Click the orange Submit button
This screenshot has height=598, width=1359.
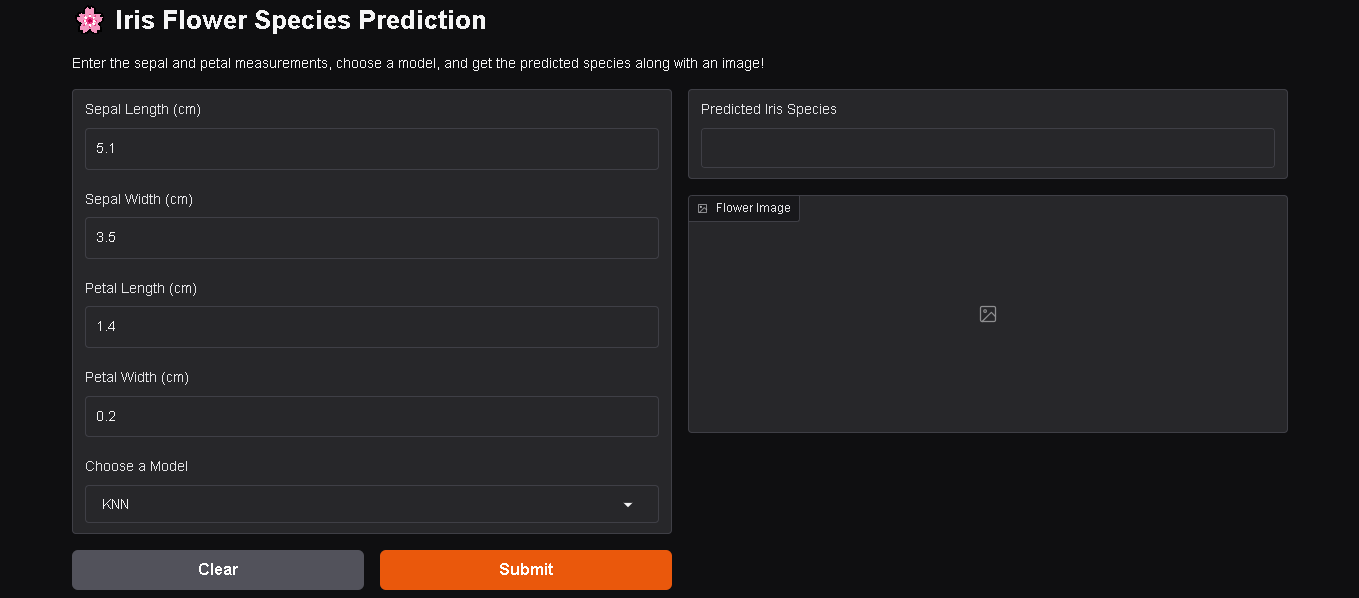pos(526,570)
